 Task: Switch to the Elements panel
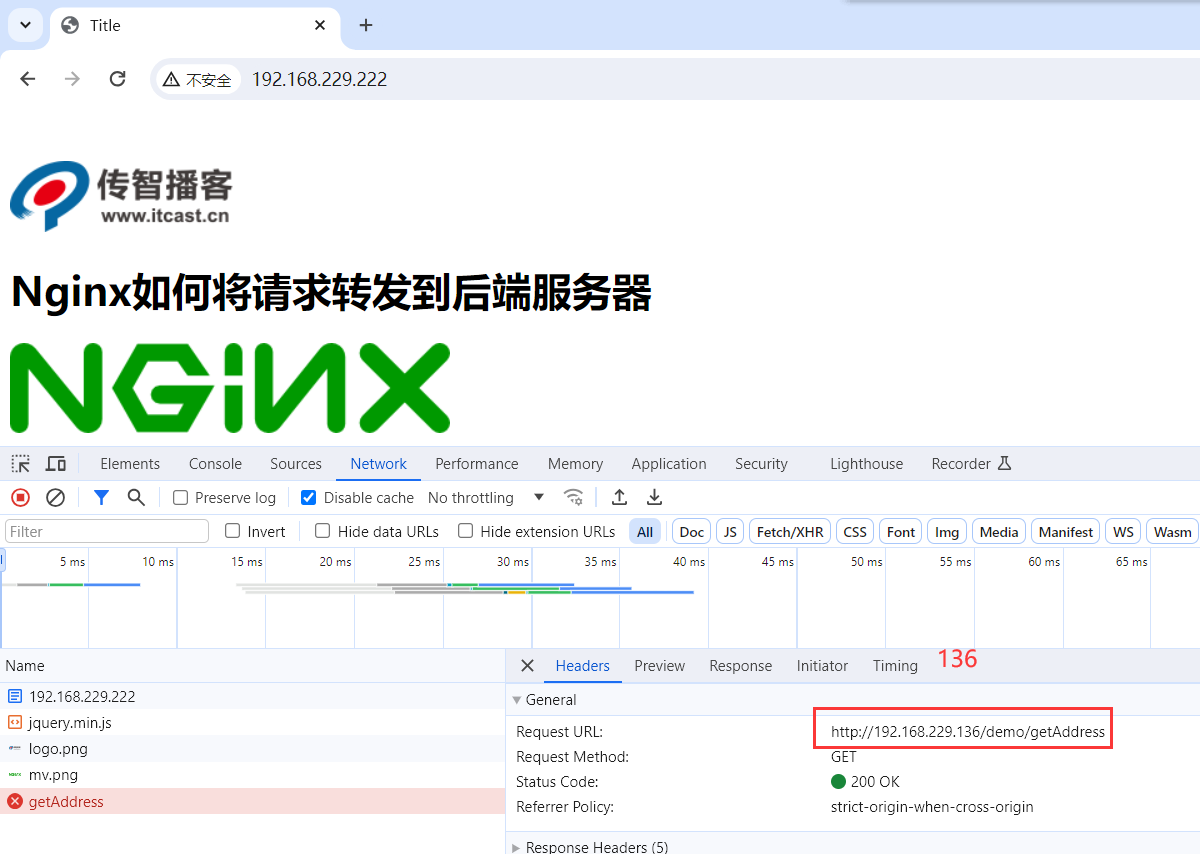click(130, 463)
